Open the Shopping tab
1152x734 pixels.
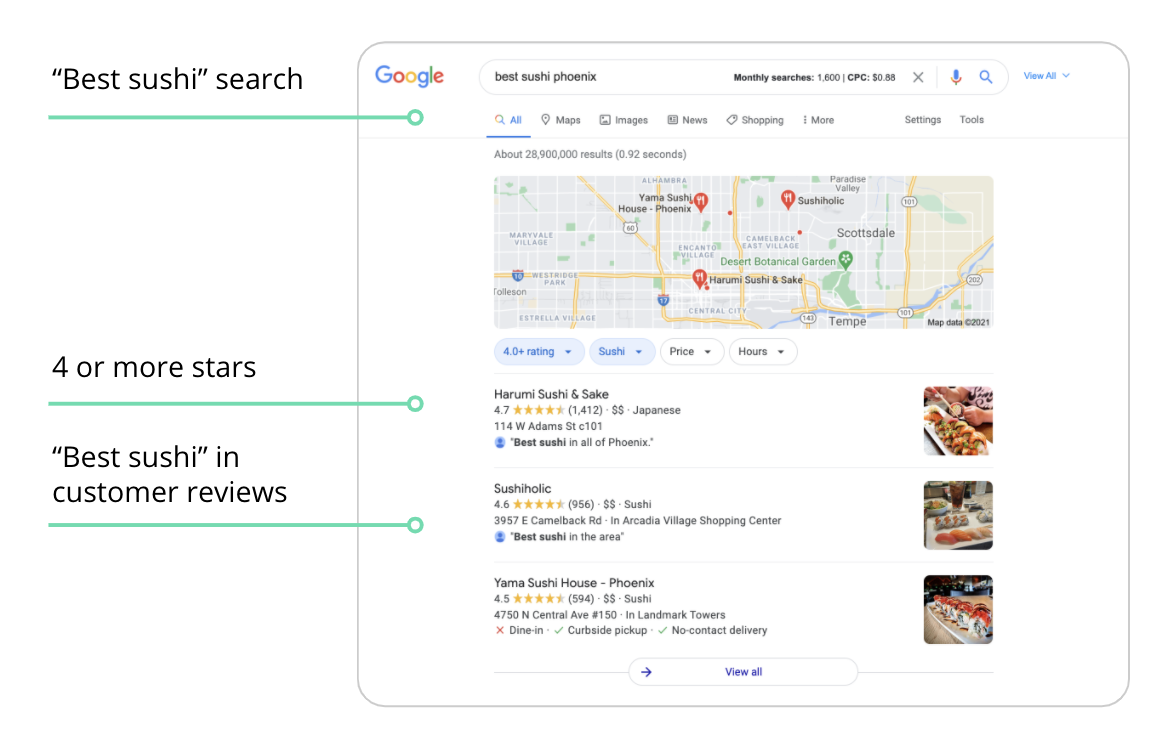coord(754,120)
